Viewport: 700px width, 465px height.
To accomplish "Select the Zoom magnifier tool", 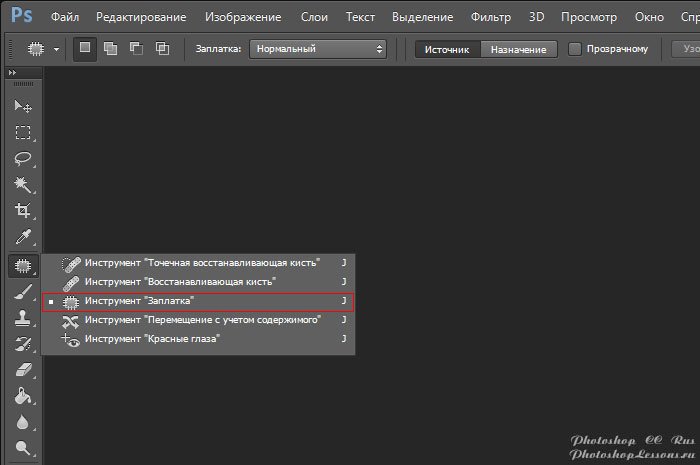I will coord(22,449).
